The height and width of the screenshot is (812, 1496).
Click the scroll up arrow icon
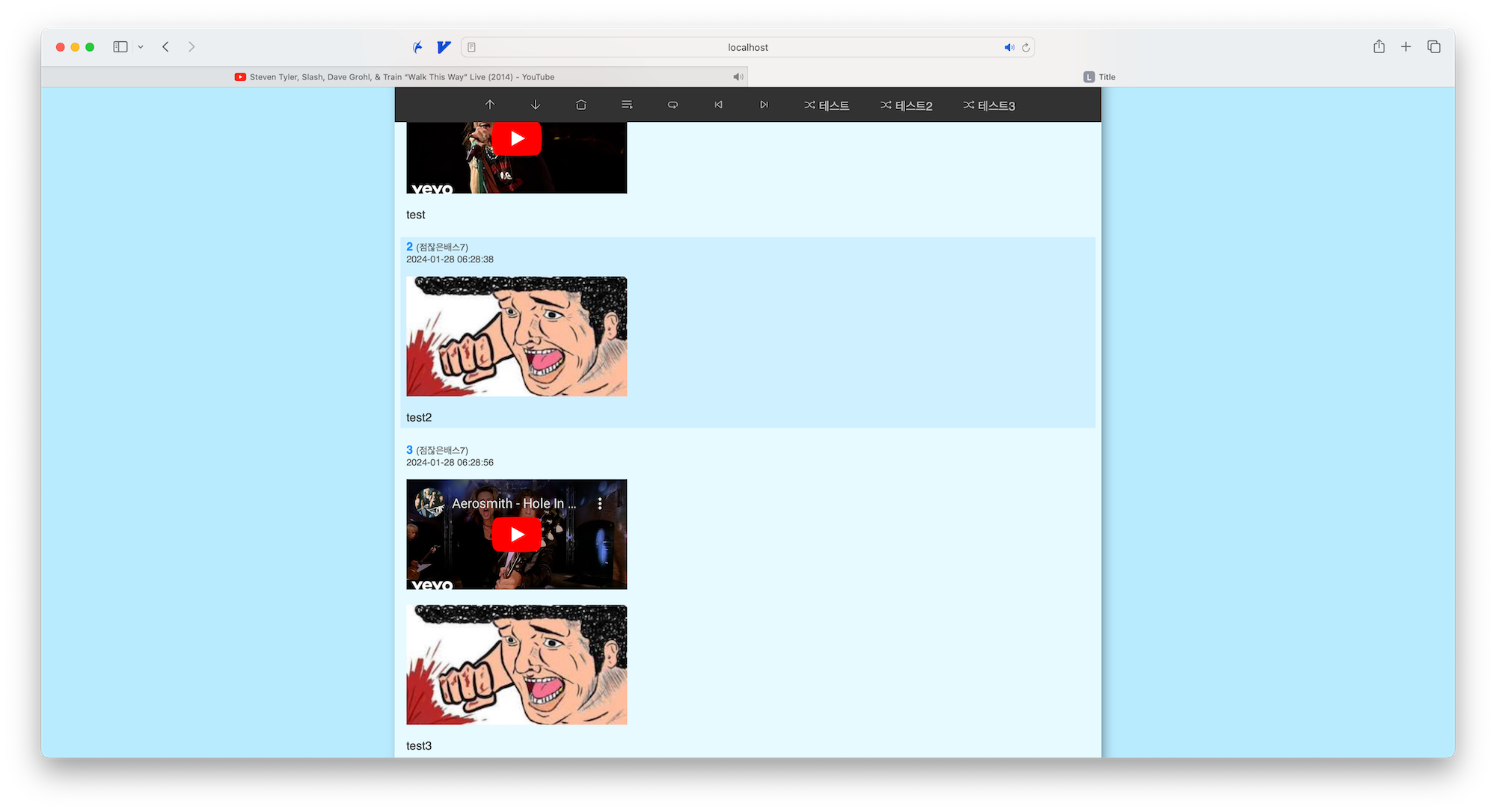(490, 105)
